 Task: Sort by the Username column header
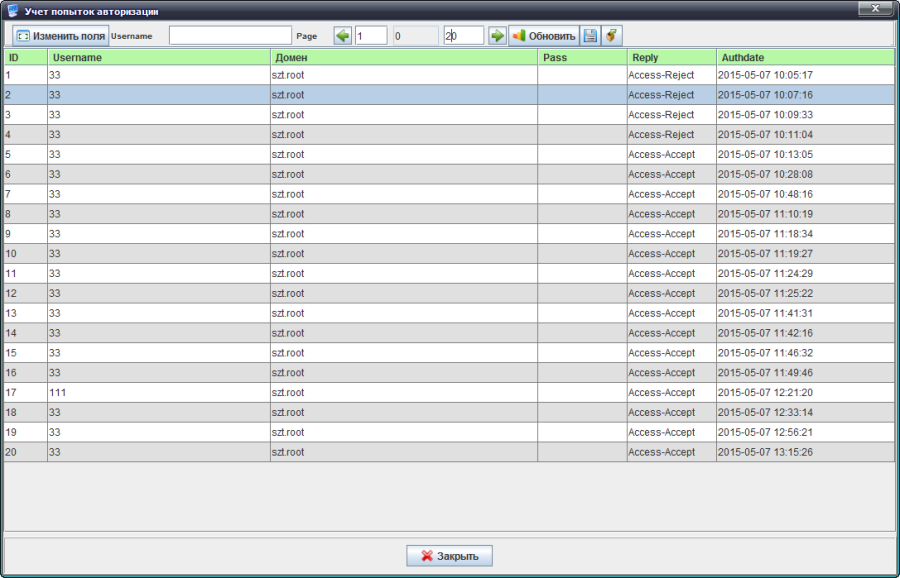(159, 57)
